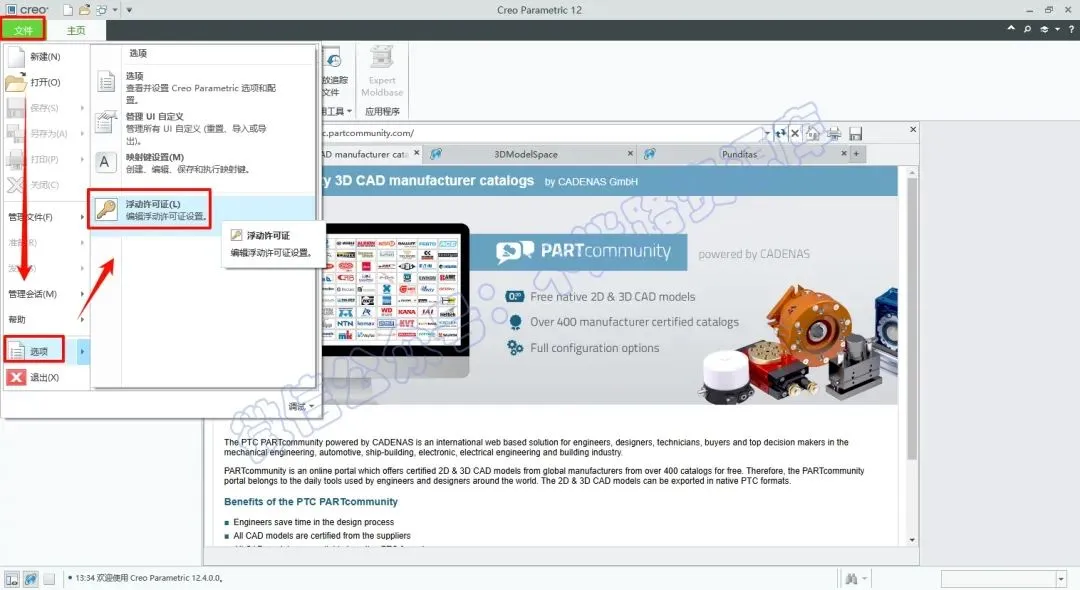
Task: Click the UI customization icon in the submenu
Action: [106, 123]
